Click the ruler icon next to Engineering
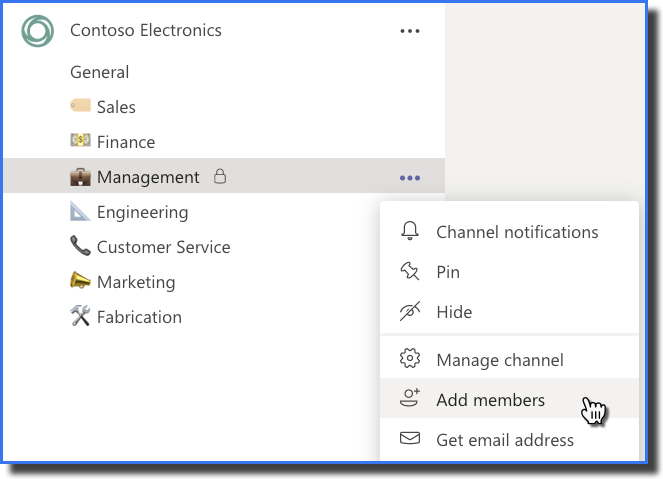This screenshot has width=663, height=479. (x=80, y=211)
